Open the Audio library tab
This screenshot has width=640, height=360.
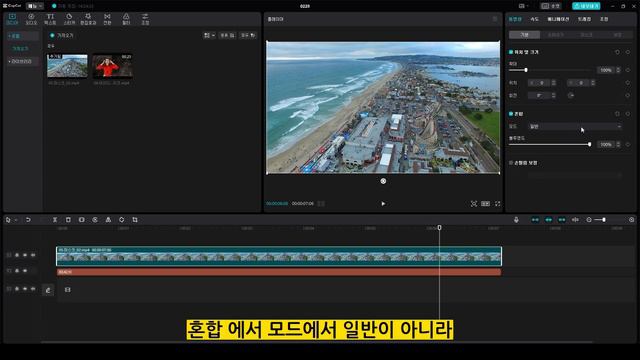(x=31, y=19)
